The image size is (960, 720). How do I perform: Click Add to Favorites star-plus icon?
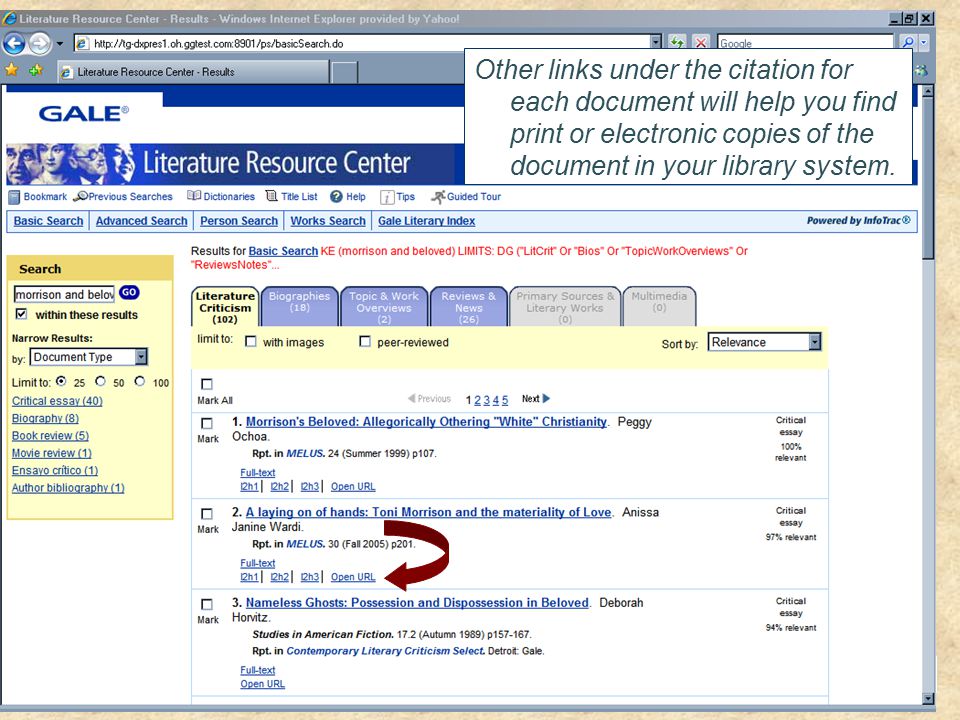coord(35,70)
